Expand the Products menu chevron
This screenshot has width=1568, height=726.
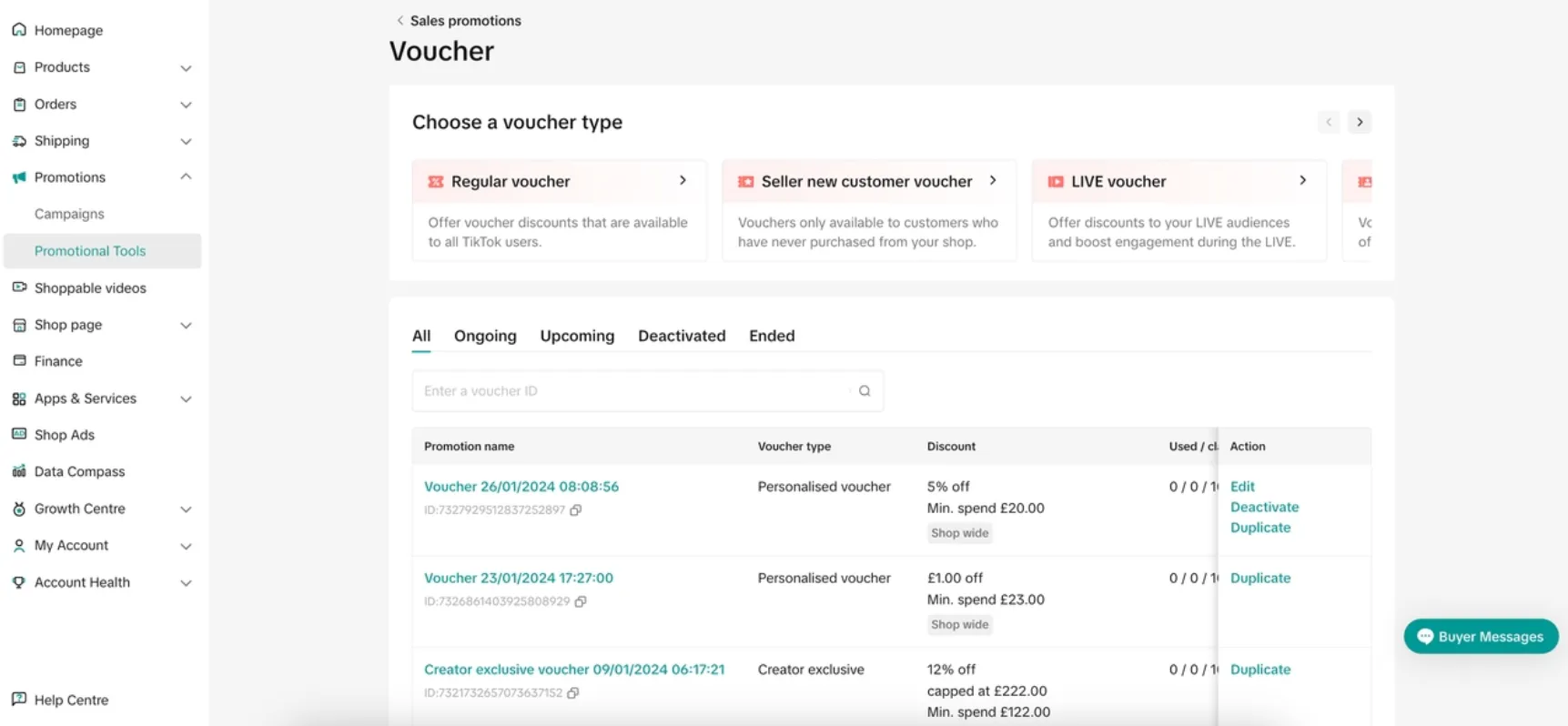click(186, 68)
